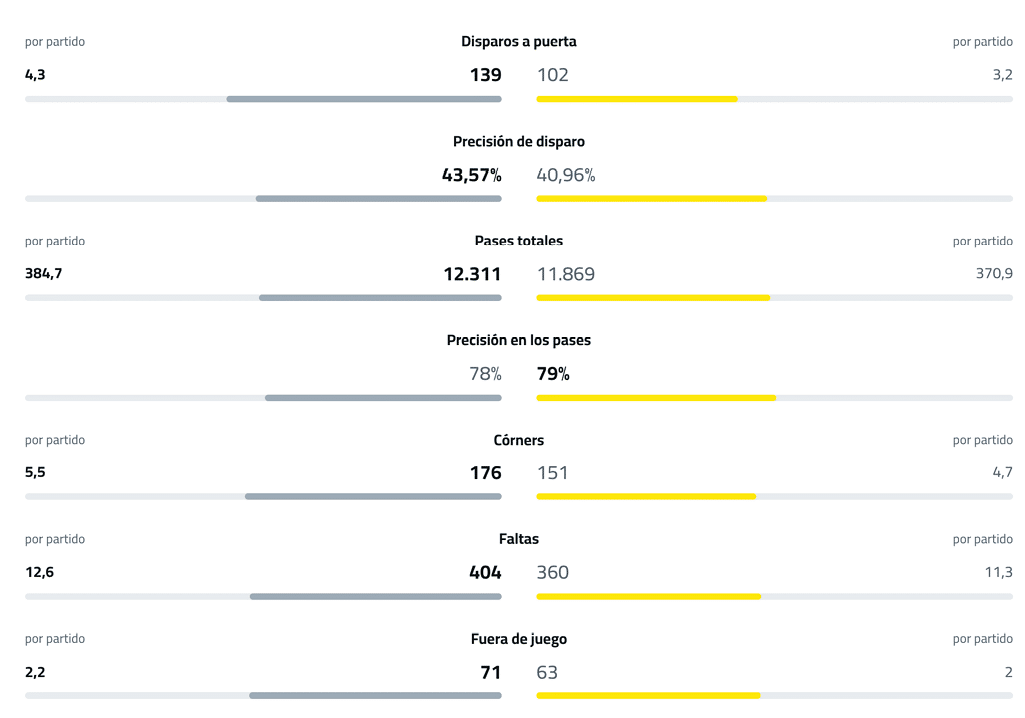Click the 40,96% shot accuracy value
Viewport: 1025px width, 718px height.
pyautogui.click(x=566, y=175)
